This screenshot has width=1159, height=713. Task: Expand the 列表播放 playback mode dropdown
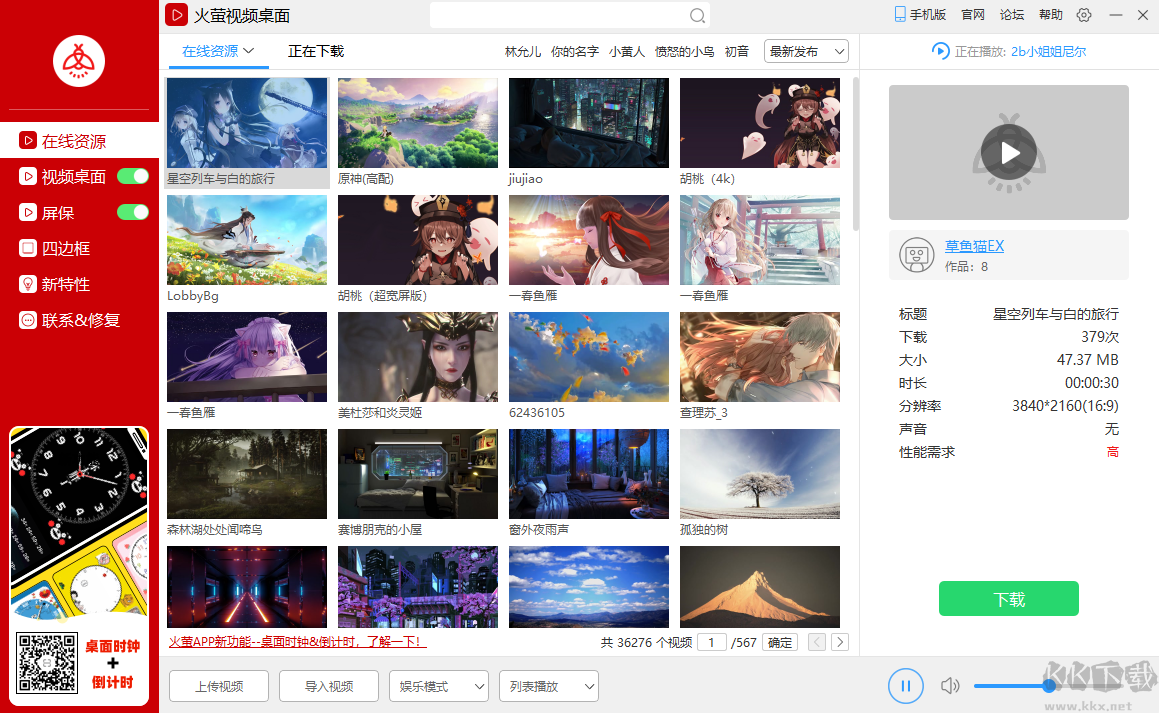pos(548,686)
